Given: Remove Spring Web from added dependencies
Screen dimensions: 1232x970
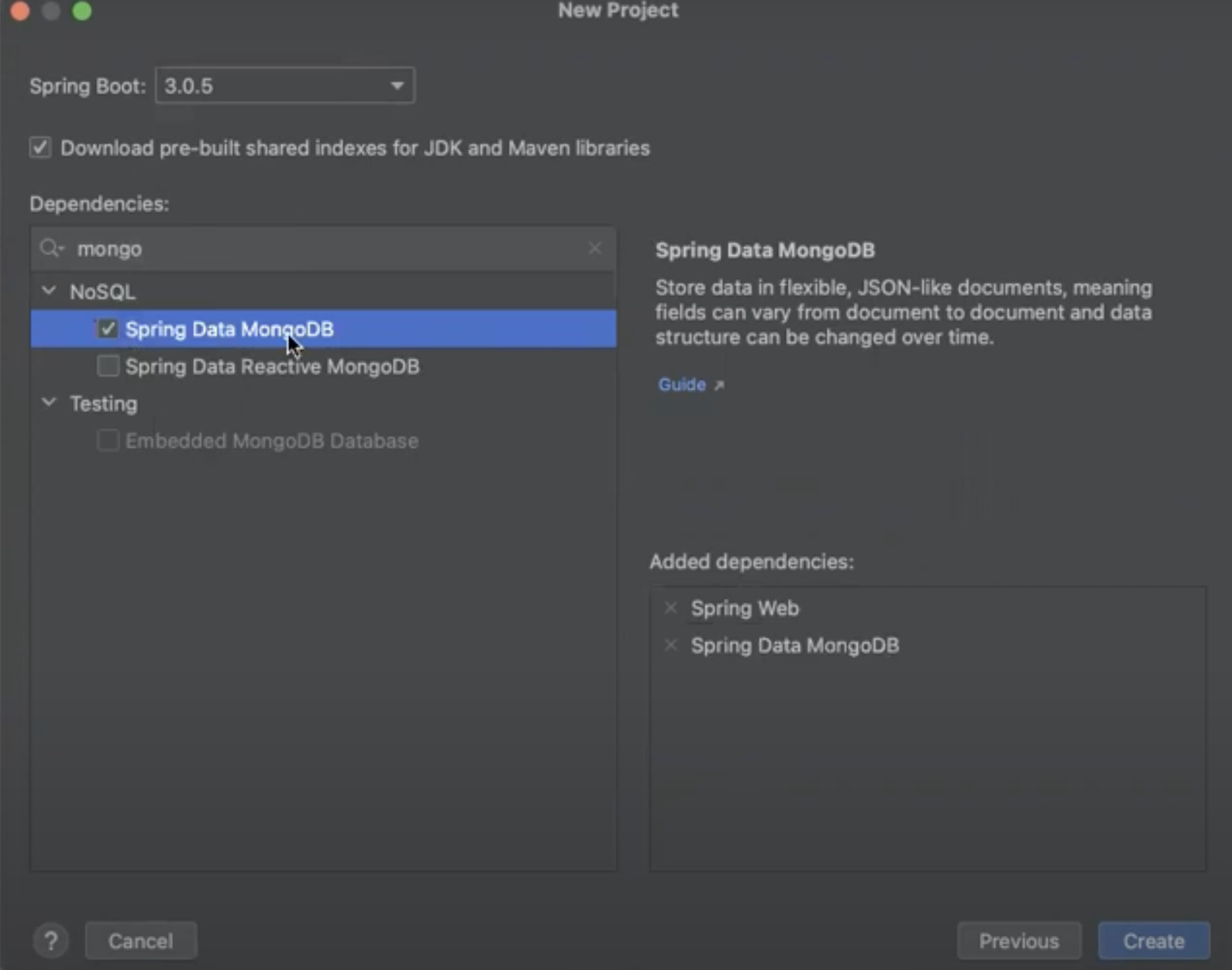Looking at the screenshot, I should 671,608.
